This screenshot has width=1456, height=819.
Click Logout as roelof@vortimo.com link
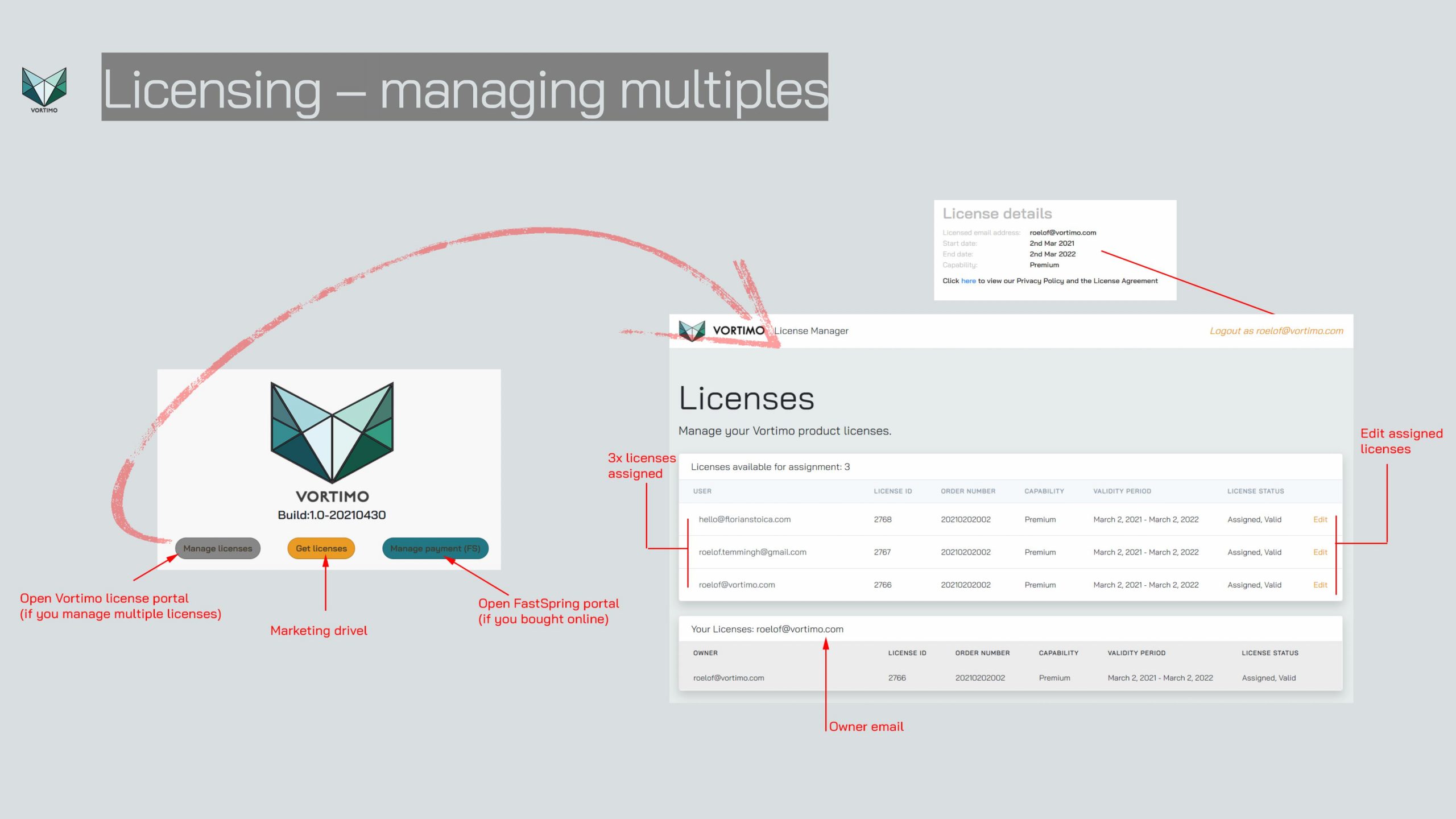[1276, 331]
